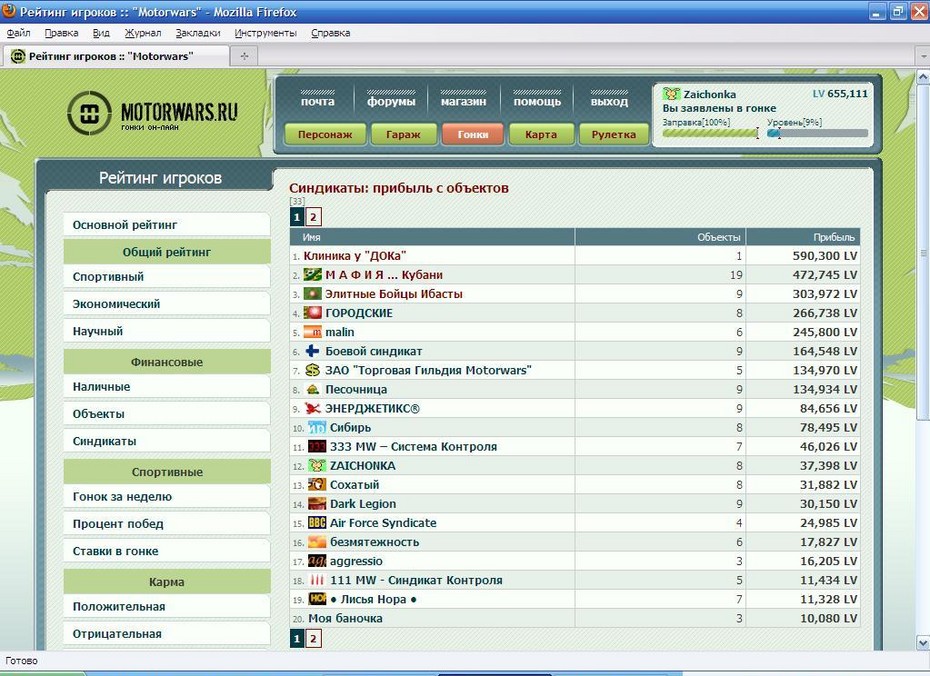This screenshot has width=930, height=676.
Task: Click the 111 MW syndicate emblem
Action: pos(317,580)
